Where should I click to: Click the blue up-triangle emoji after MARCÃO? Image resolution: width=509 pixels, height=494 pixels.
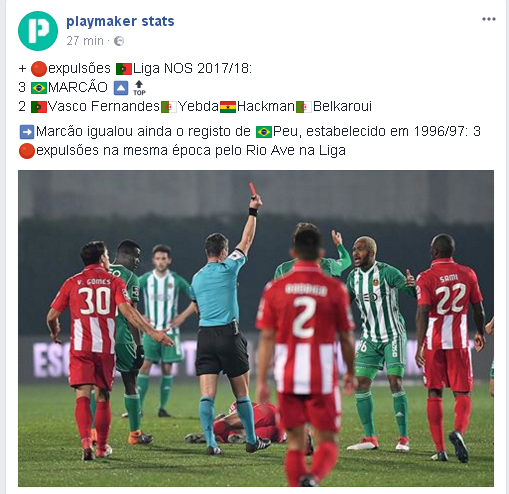click(121, 88)
